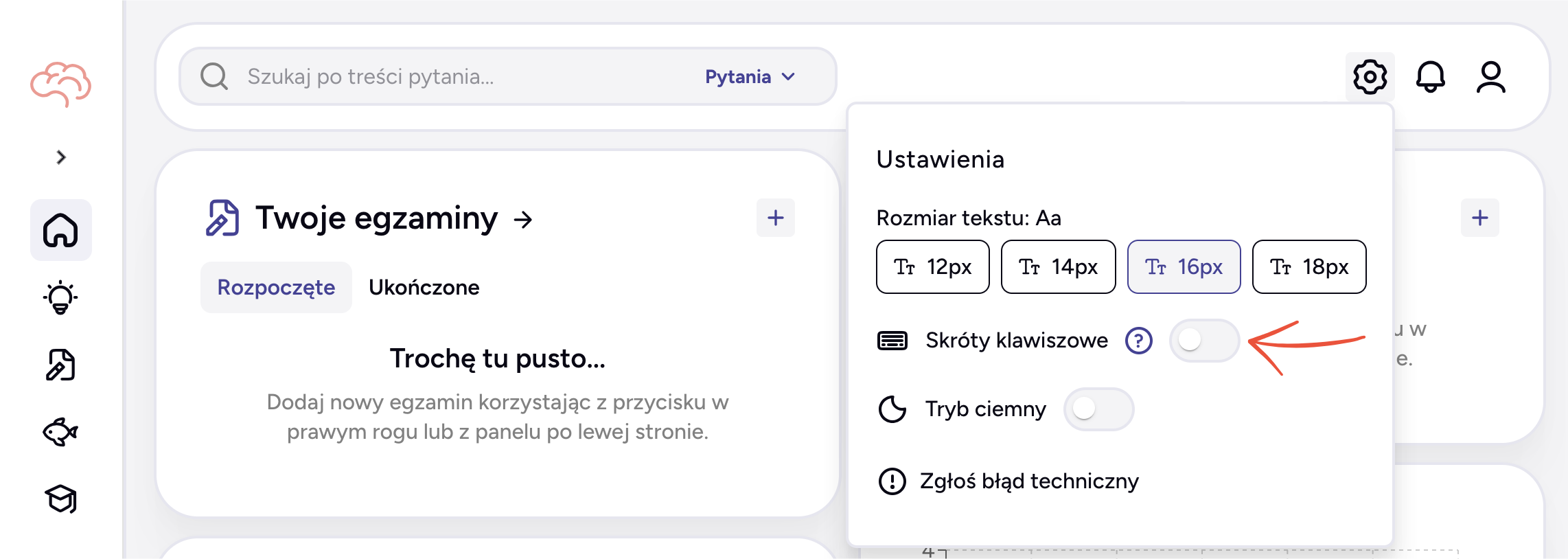Open the Home icon in sidebar

click(x=60, y=230)
